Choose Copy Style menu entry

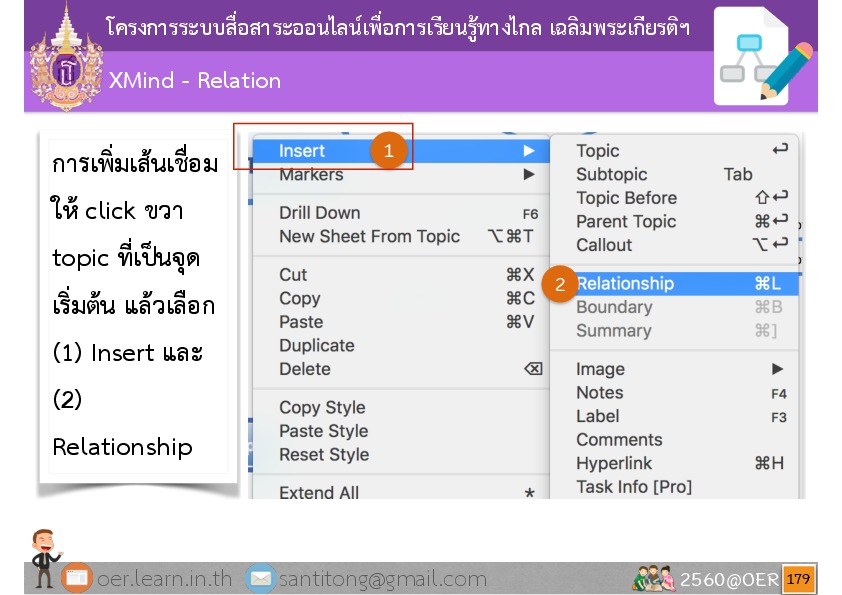[322, 408]
